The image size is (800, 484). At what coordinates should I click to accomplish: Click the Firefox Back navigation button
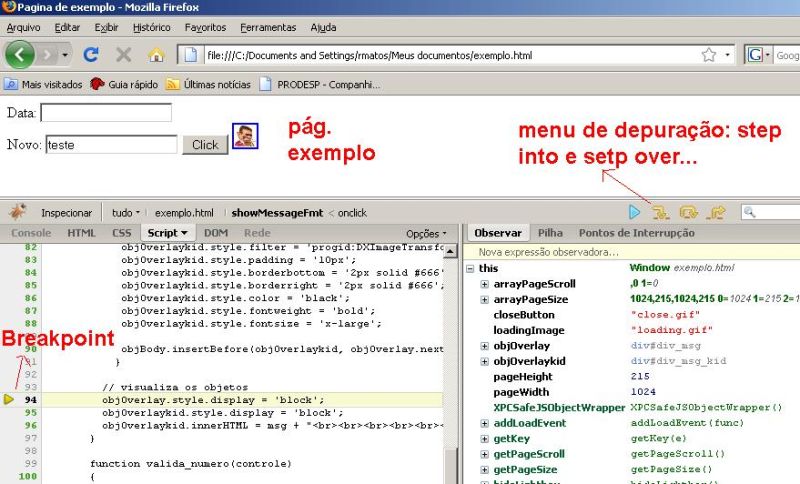pyautogui.click(x=19, y=55)
